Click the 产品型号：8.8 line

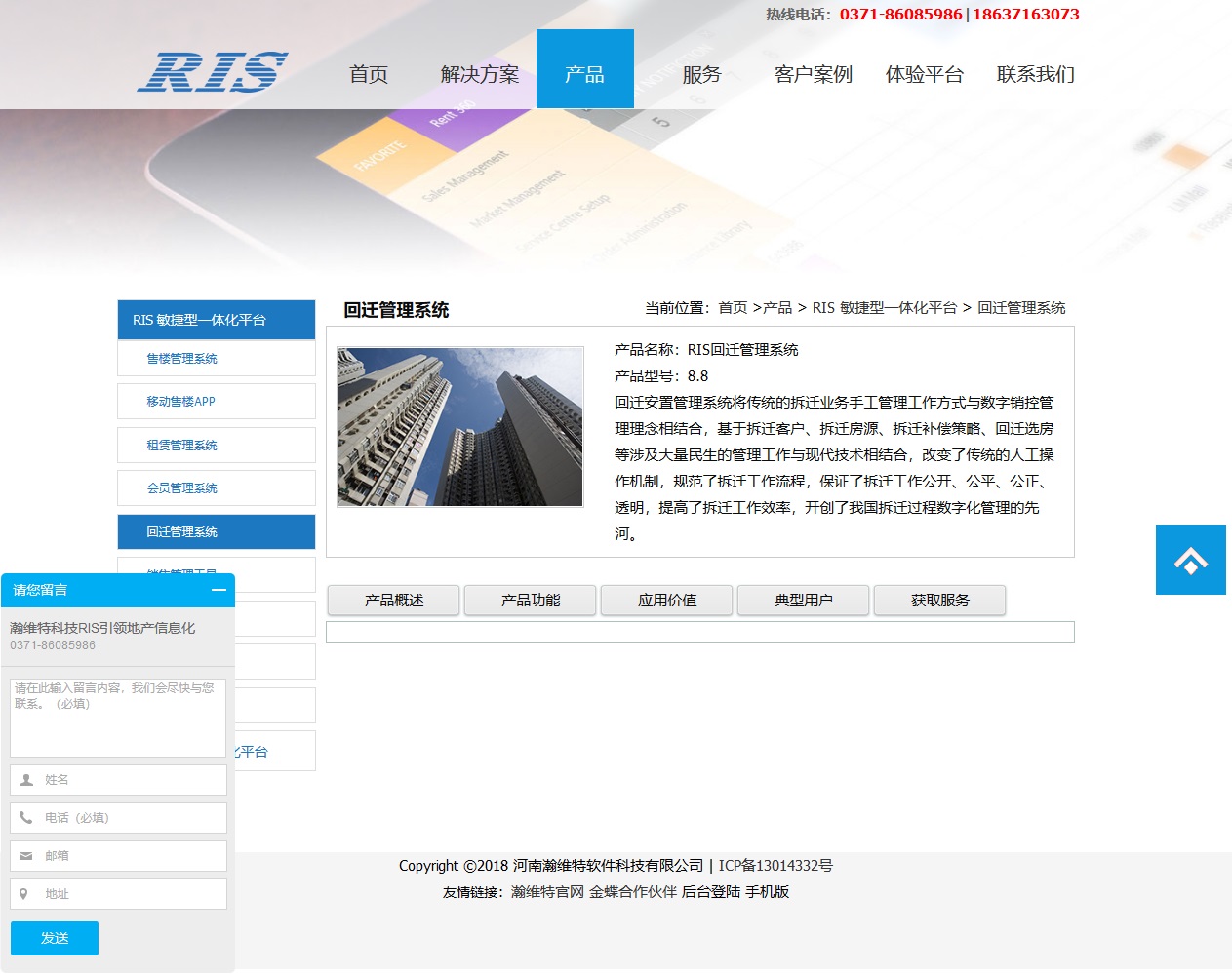pos(661,375)
